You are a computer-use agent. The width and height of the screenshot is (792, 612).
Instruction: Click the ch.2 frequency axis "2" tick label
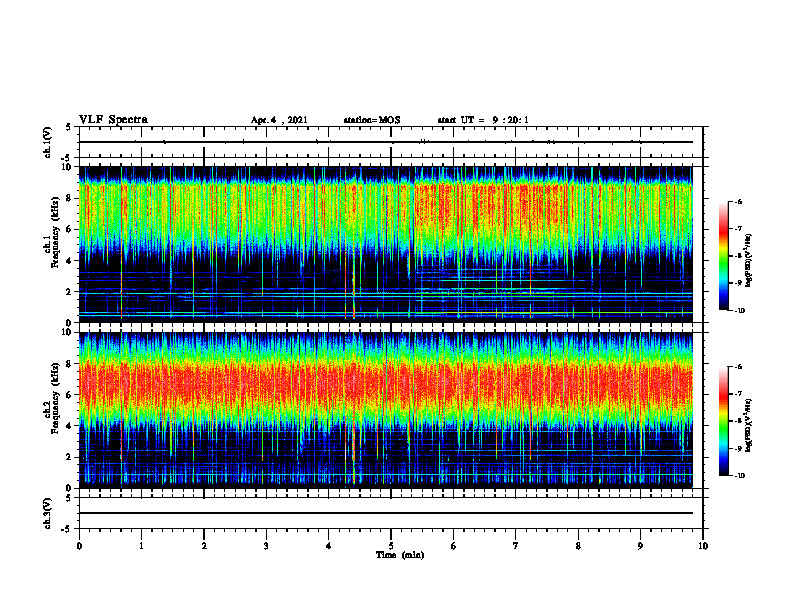pos(70,457)
